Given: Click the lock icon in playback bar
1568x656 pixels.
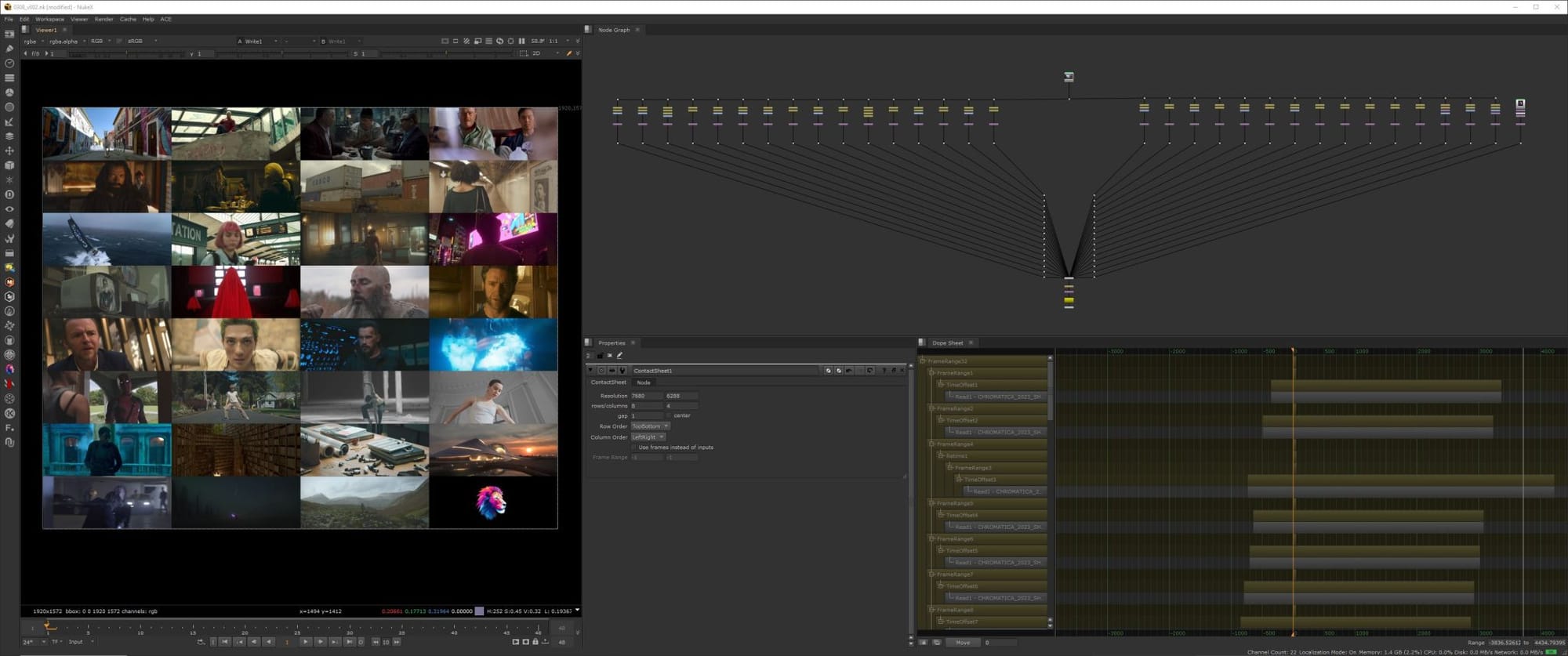Looking at the screenshot, I should pos(535,642).
